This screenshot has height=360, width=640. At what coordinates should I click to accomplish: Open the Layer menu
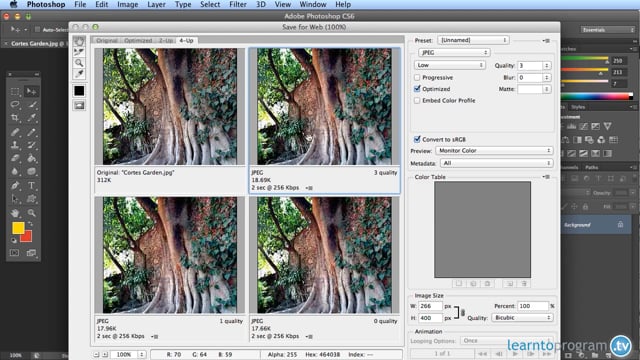(x=156, y=4)
